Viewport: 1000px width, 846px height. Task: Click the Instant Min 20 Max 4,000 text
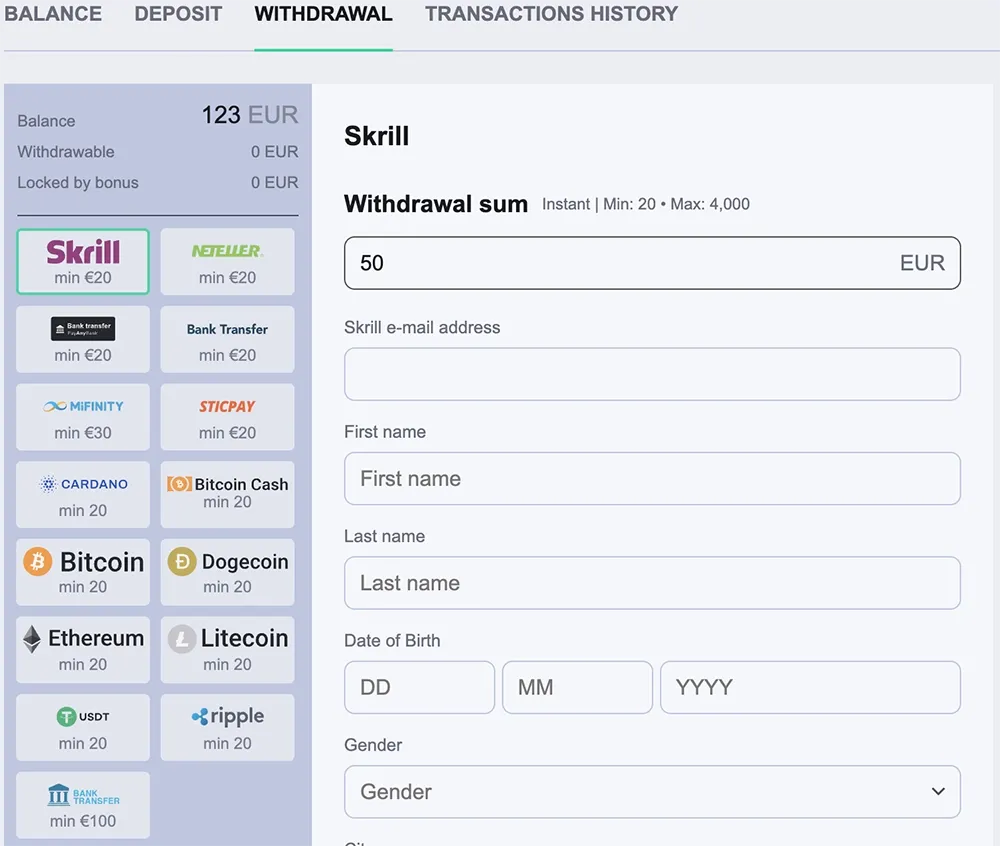coord(646,204)
